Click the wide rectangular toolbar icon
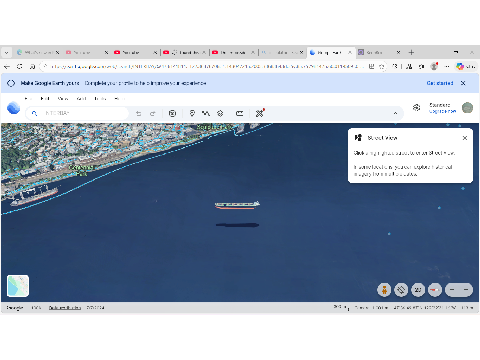 coord(239,114)
